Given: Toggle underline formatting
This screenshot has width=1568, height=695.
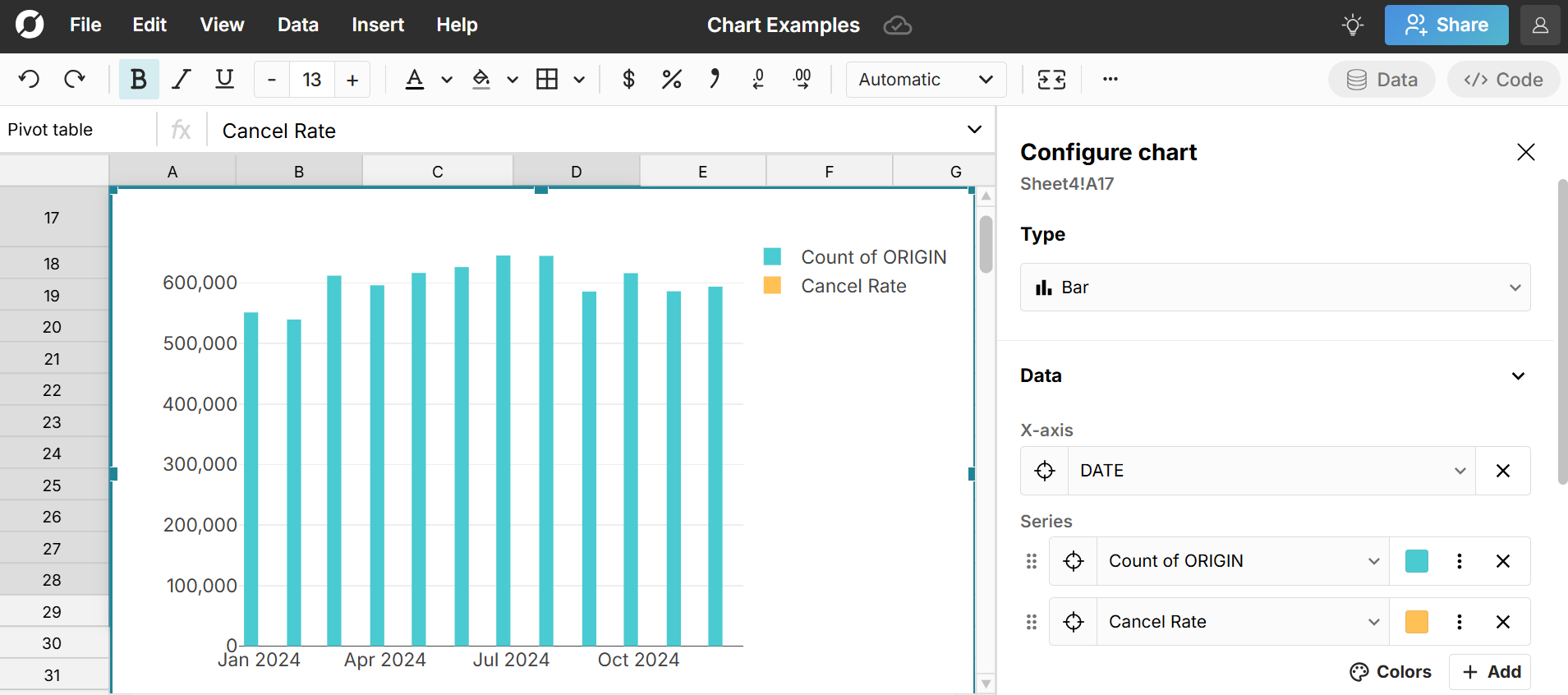Looking at the screenshot, I should pos(224,80).
